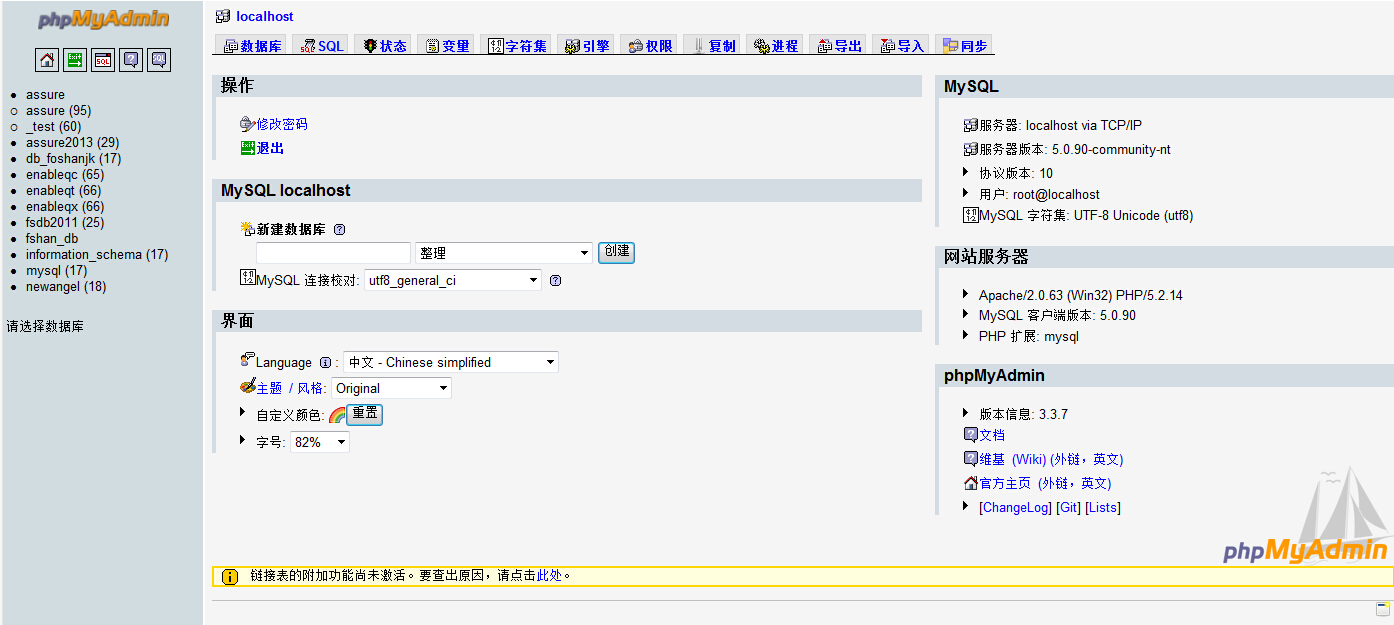The height and width of the screenshot is (625, 1394).
Task: Click the server icon beside the localhost heading
Action: [x=223, y=16]
